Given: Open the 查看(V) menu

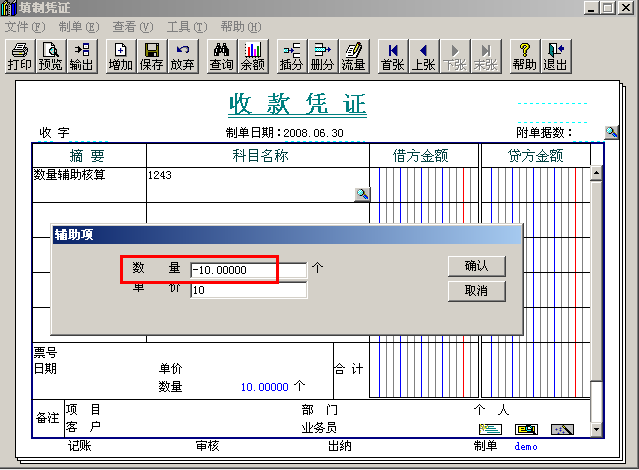Looking at the screenshot, I should [133, 27].
